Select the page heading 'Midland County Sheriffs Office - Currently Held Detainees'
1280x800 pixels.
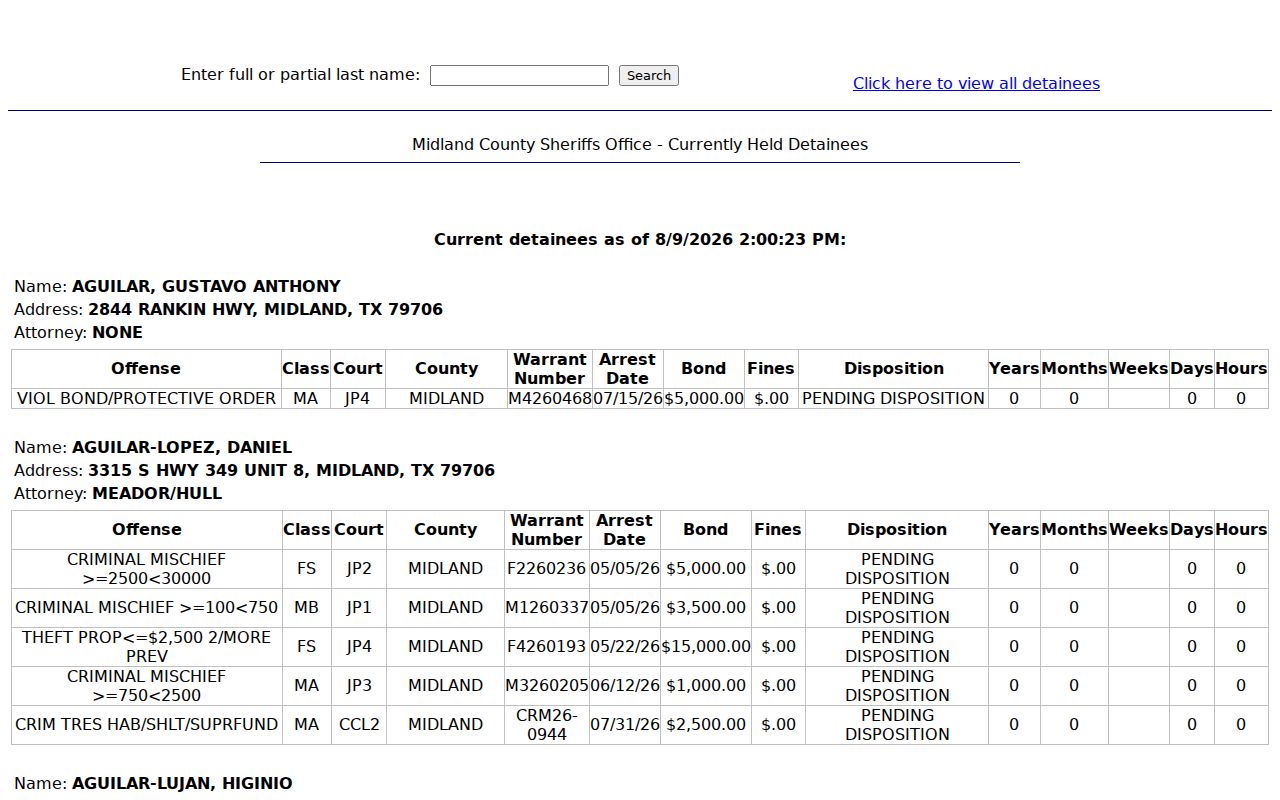[640, 145]
